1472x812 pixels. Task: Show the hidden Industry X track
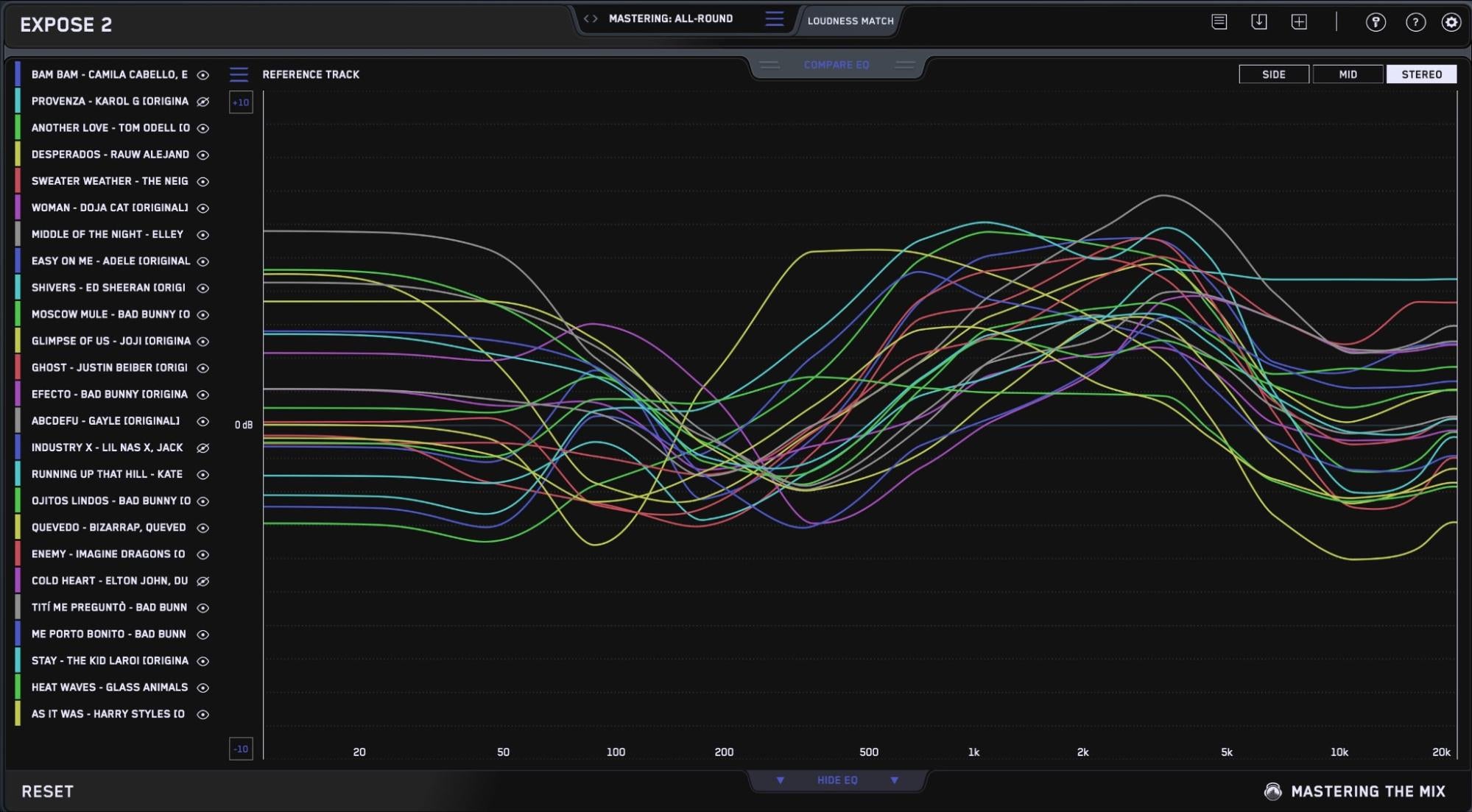203,448
